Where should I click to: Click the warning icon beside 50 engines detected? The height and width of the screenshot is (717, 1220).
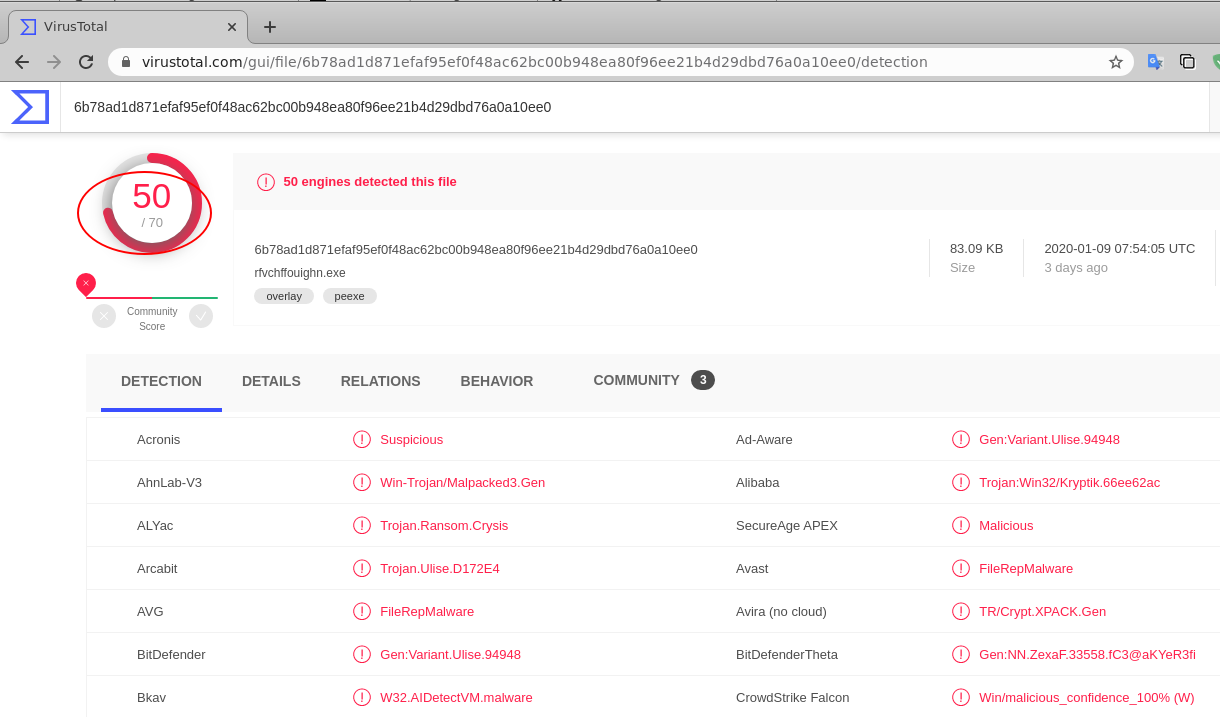pyautogui.click(x=266, y=182)
